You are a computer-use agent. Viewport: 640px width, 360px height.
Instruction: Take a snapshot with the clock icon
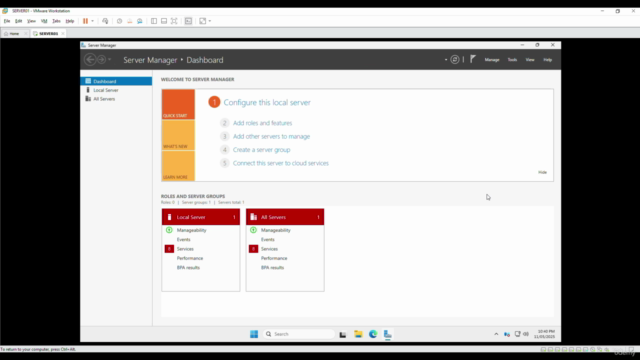(x=119, y=21)
